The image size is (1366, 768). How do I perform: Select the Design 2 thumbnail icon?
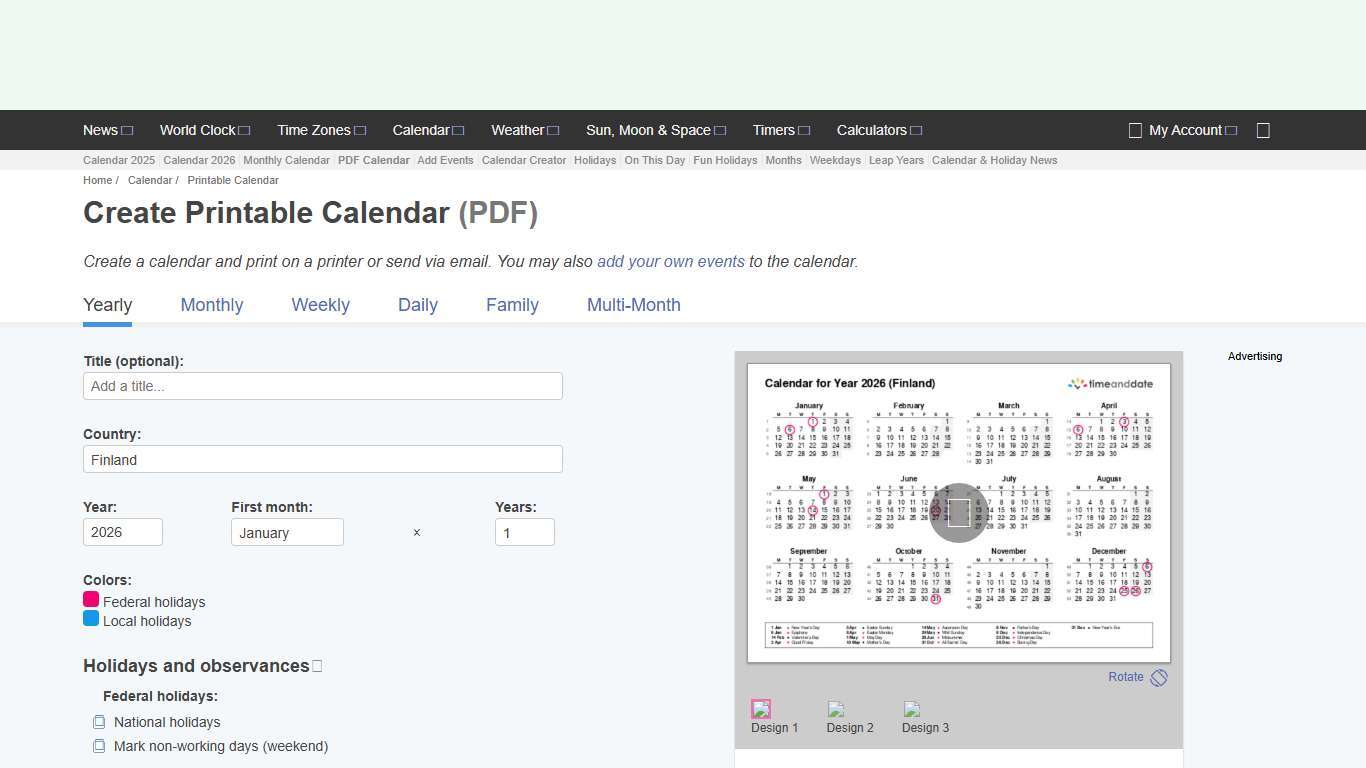click(835, 709)
